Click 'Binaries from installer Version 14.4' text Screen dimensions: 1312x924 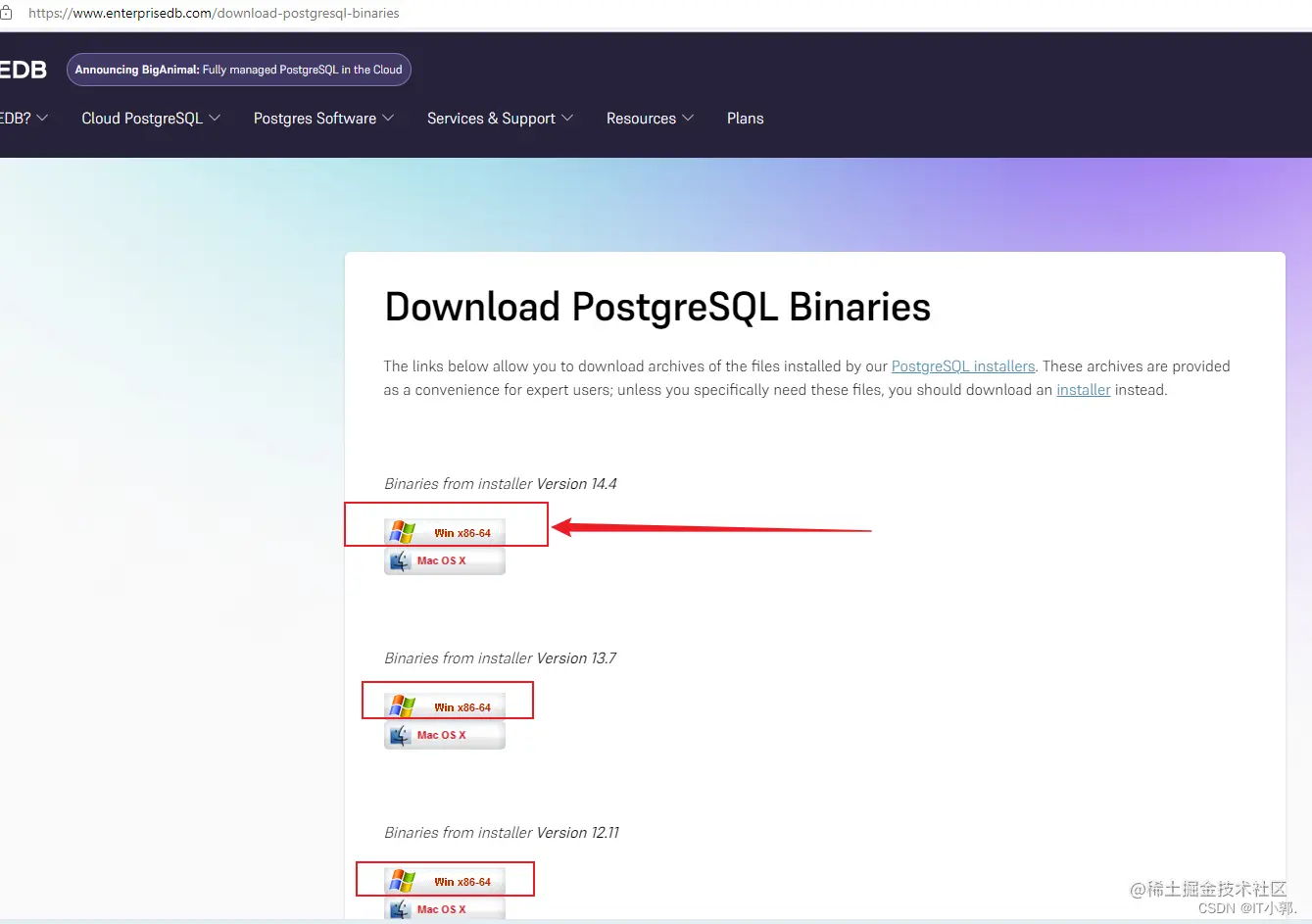click(501, 484)
